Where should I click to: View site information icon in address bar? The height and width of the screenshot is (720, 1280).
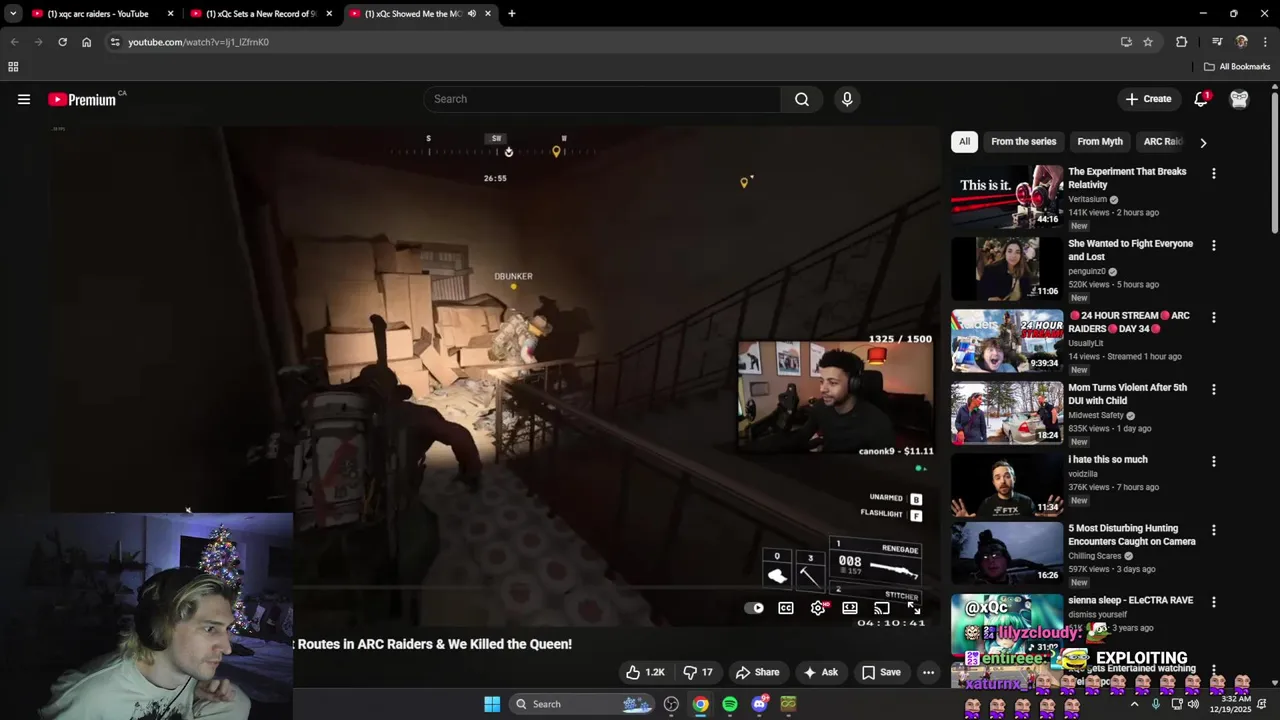(115, 42)
